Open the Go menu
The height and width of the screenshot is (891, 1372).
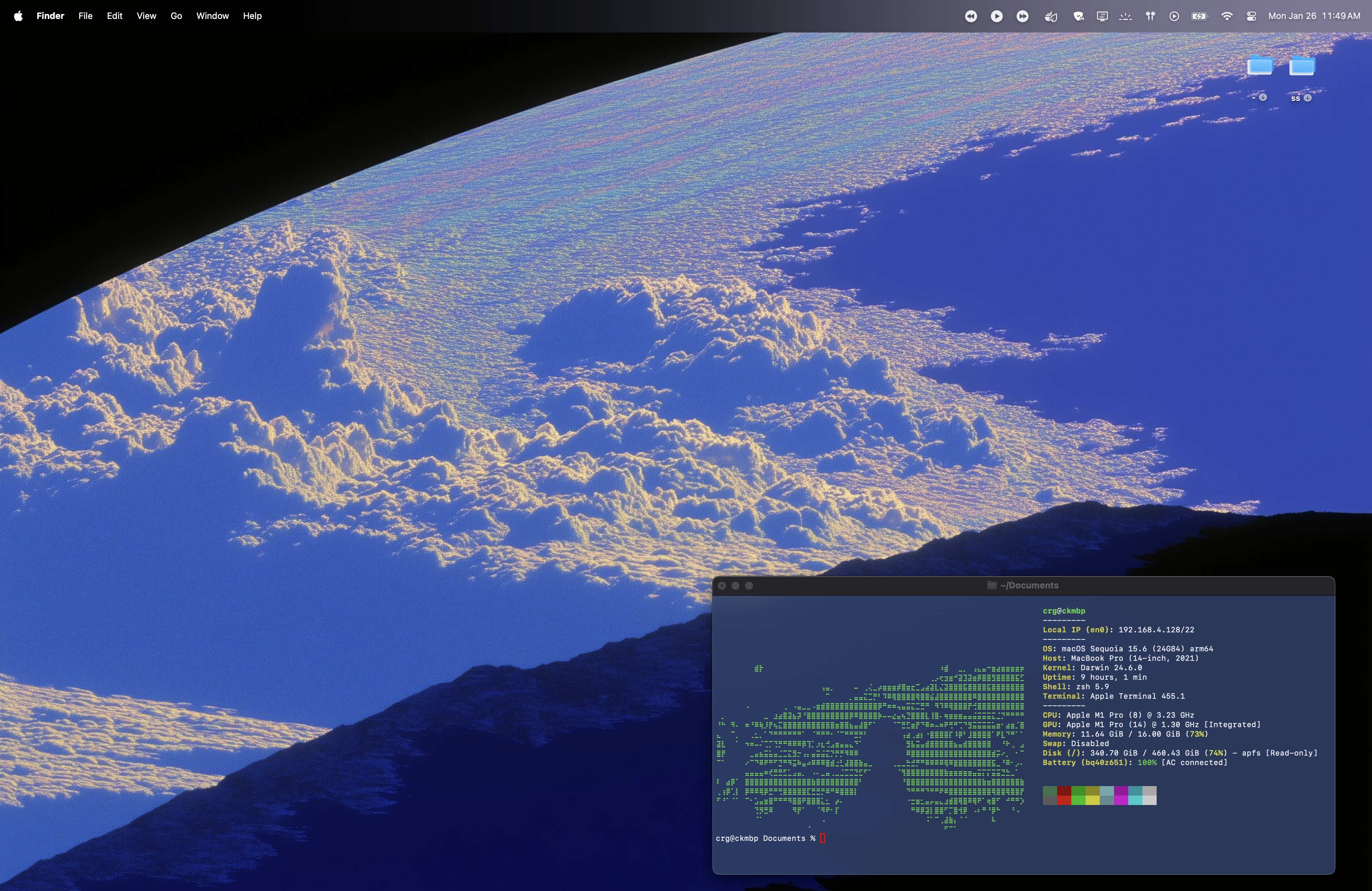pos(176,16)
